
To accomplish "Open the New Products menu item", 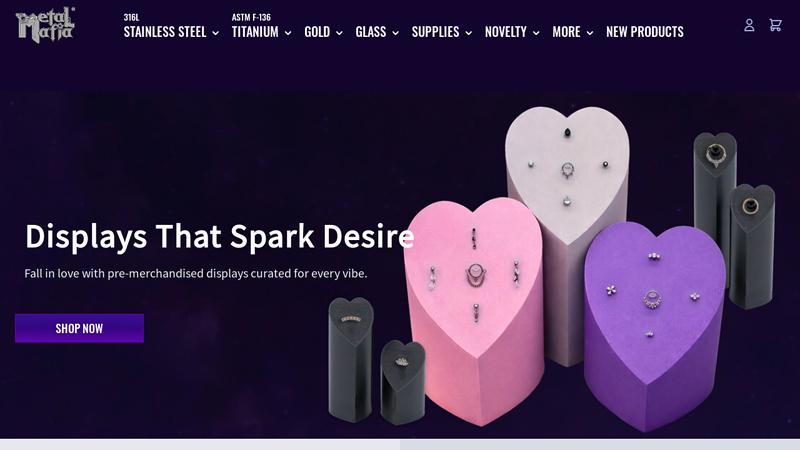I will coord(645,32).
